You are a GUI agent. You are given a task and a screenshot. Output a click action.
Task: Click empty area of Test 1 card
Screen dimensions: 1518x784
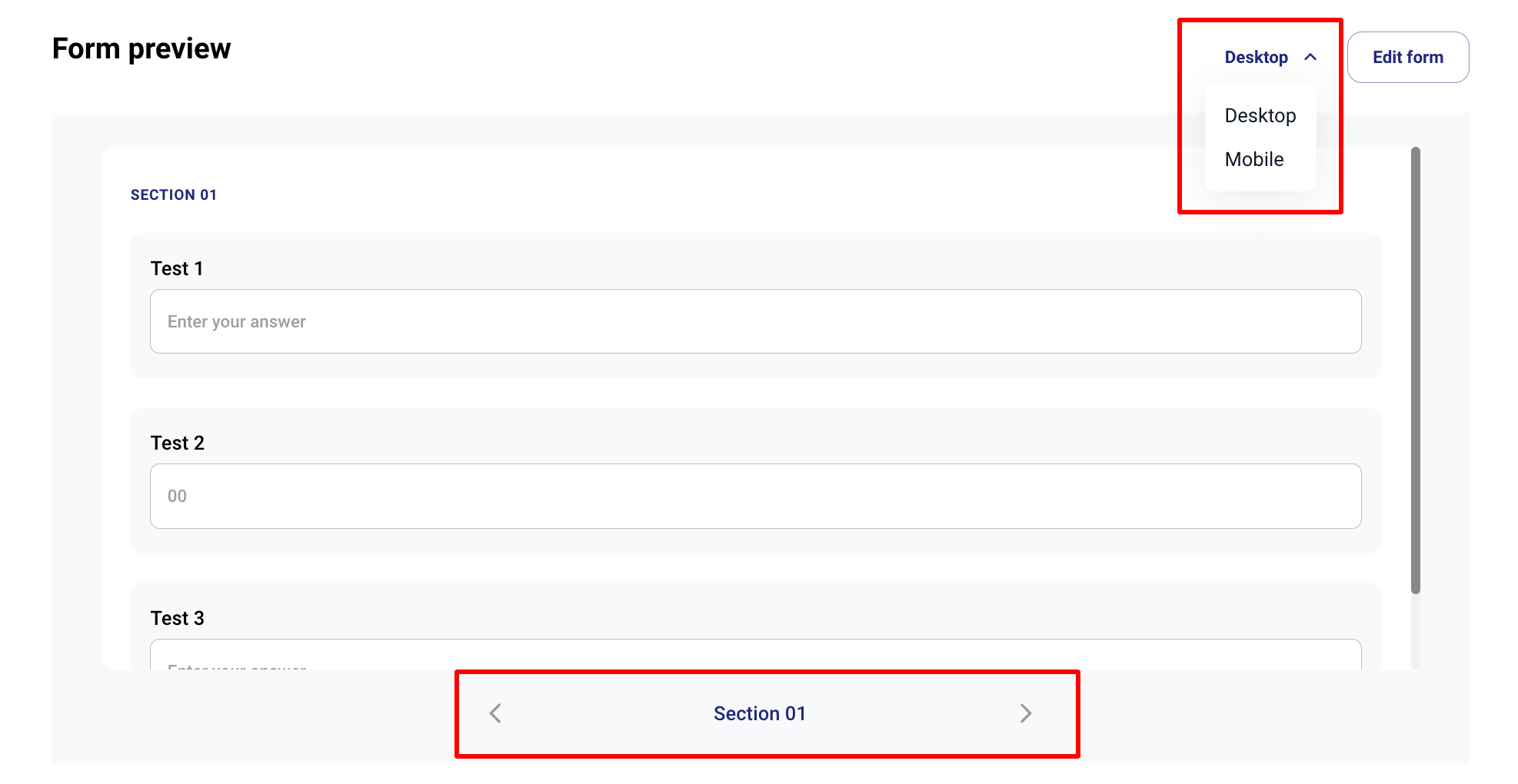tap(769, 261)
